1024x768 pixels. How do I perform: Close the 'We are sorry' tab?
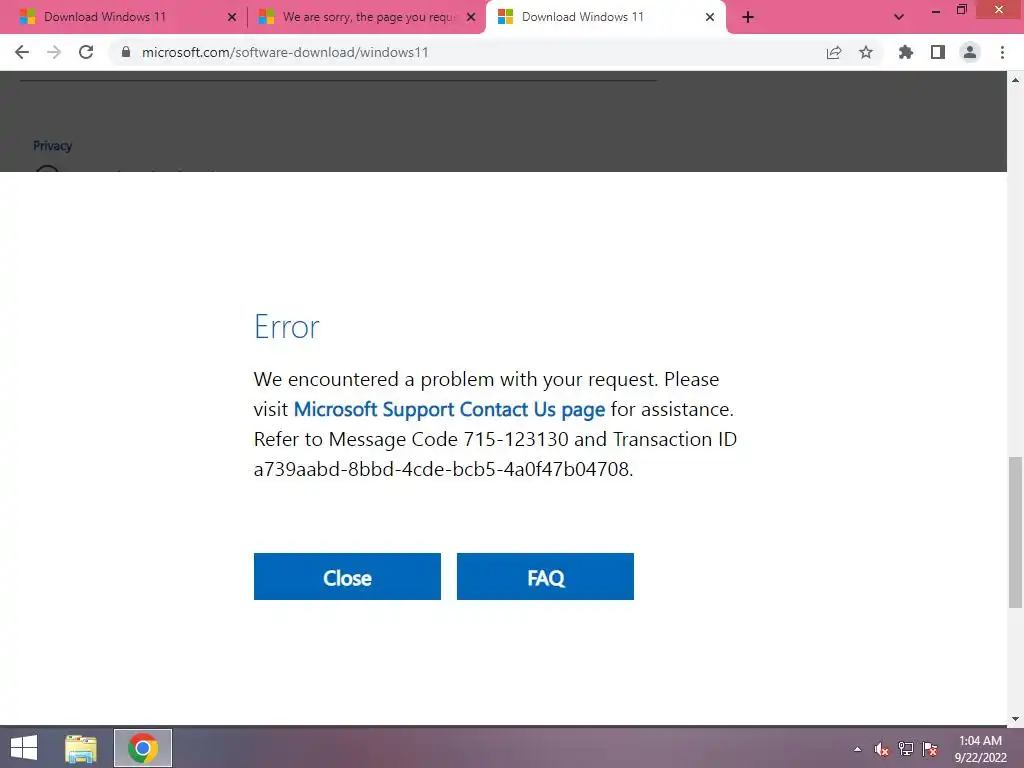coord(471,17)
